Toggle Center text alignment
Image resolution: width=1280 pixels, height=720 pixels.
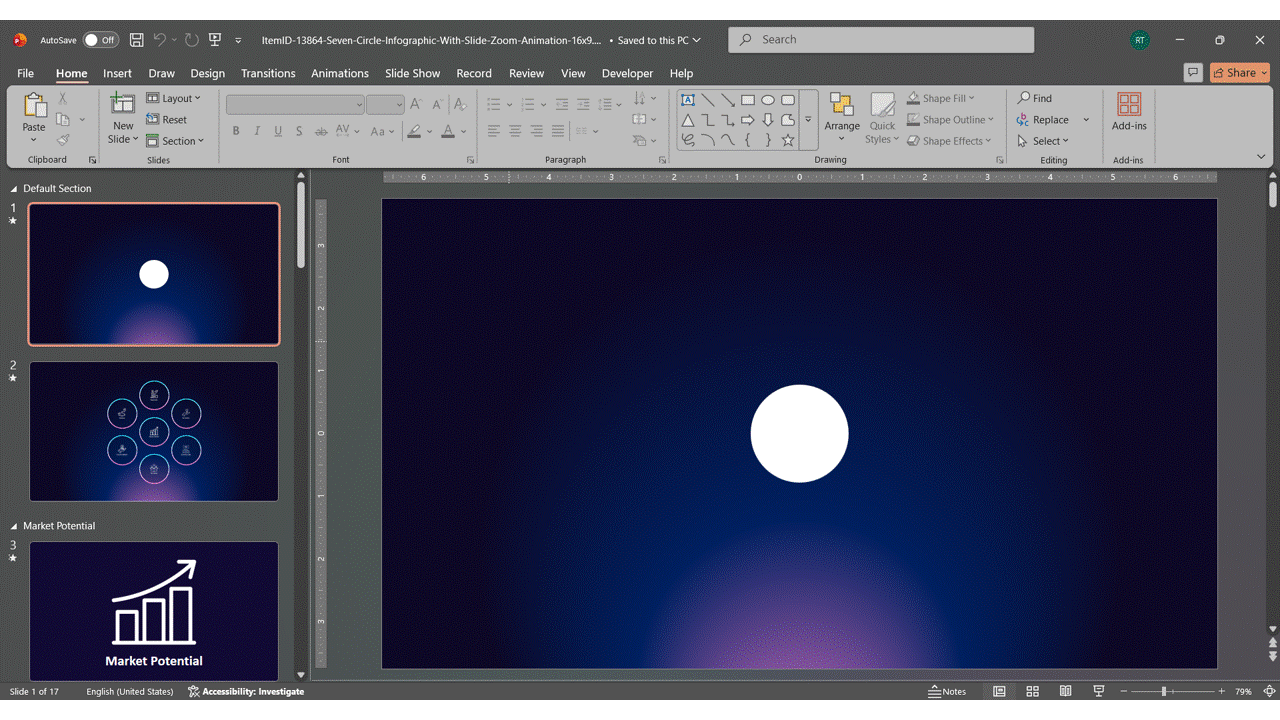[x=515, y=131]
